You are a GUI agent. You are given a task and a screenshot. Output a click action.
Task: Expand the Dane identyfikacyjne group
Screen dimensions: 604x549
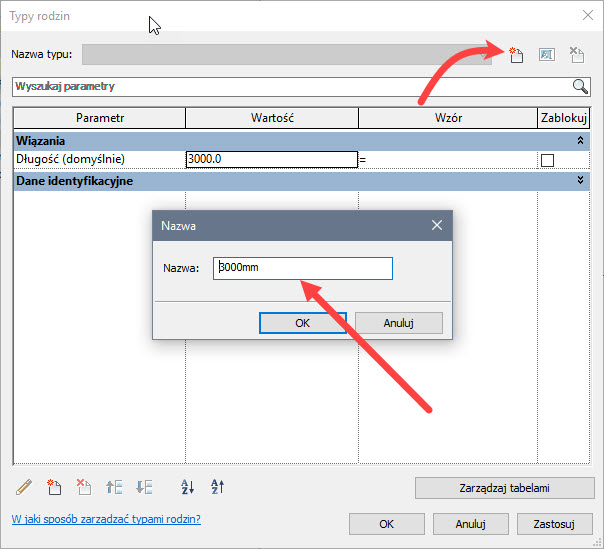(x=580, y=181)
